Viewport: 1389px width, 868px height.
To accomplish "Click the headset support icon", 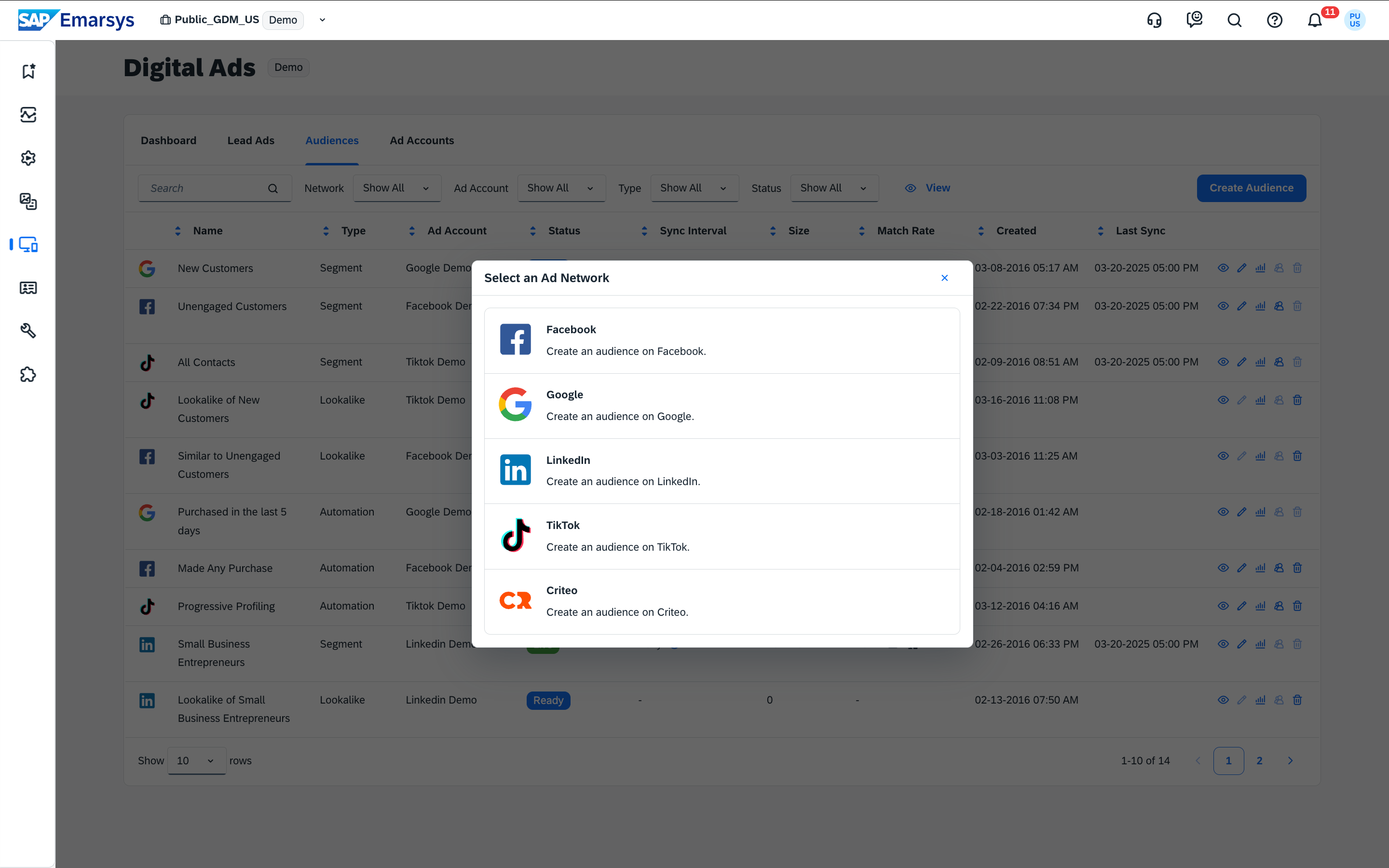I will pos(1154,21).
